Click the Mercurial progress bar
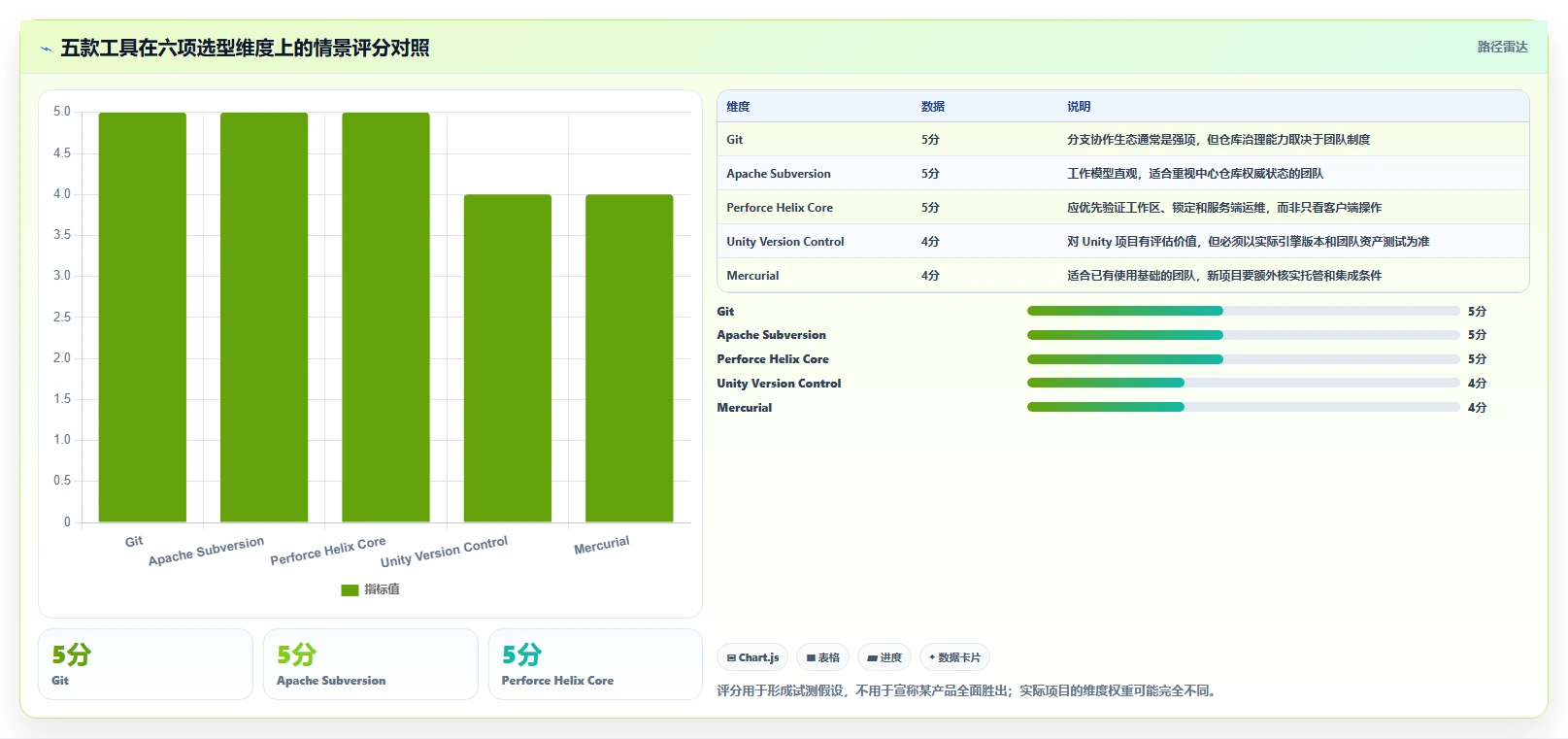Viewport: 1568px width, 739px height. (x=1243, y=407)
